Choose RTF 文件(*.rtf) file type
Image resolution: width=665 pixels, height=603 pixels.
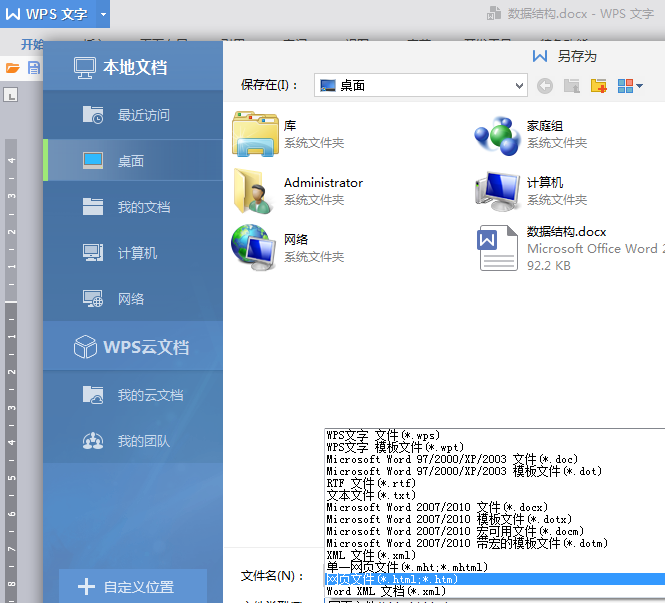pyautogui.click(x=495, y=483)
